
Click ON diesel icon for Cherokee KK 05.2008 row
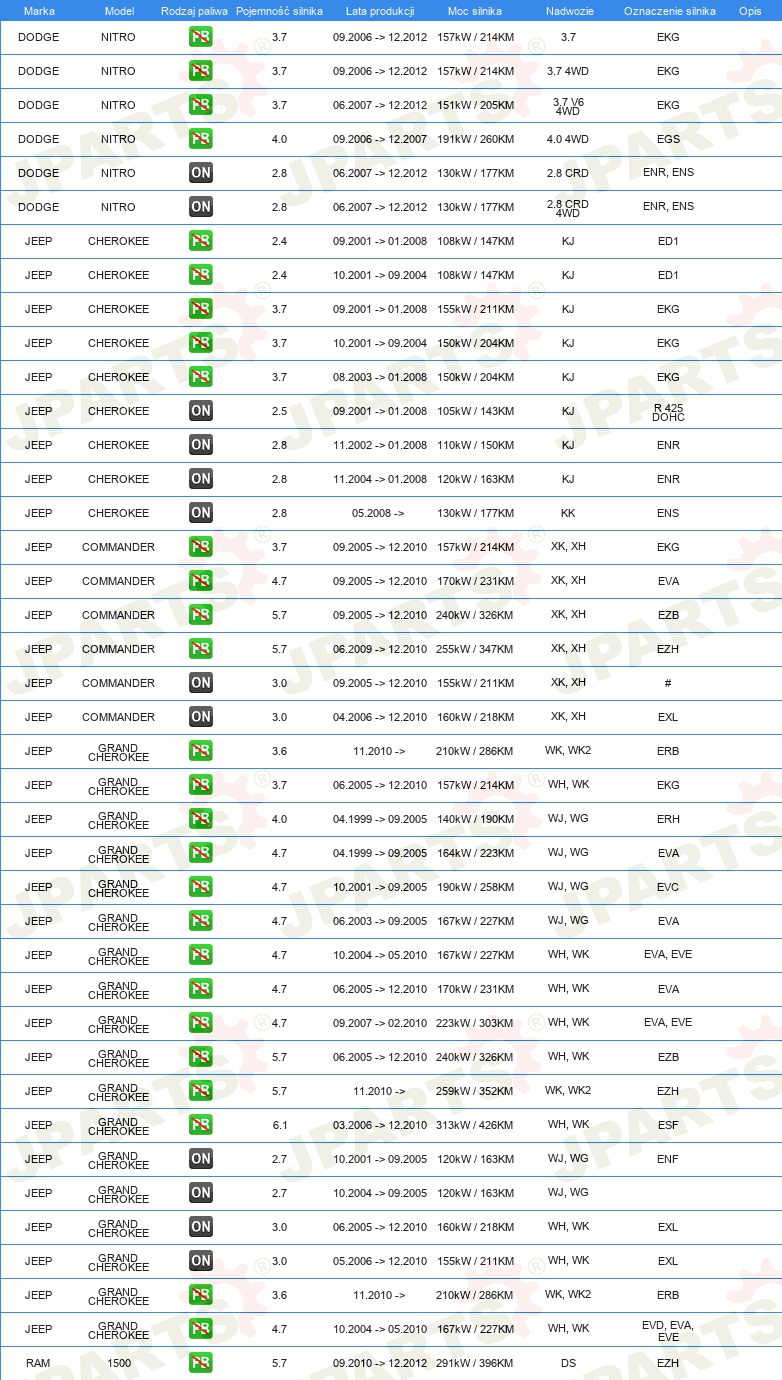tap(201, 513)
